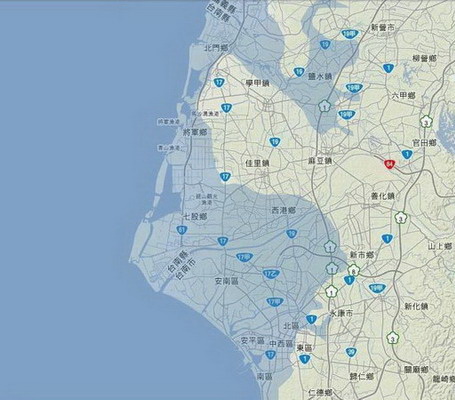Select the 安平區 district label
455x400 pixels.
tap(253, 341)
